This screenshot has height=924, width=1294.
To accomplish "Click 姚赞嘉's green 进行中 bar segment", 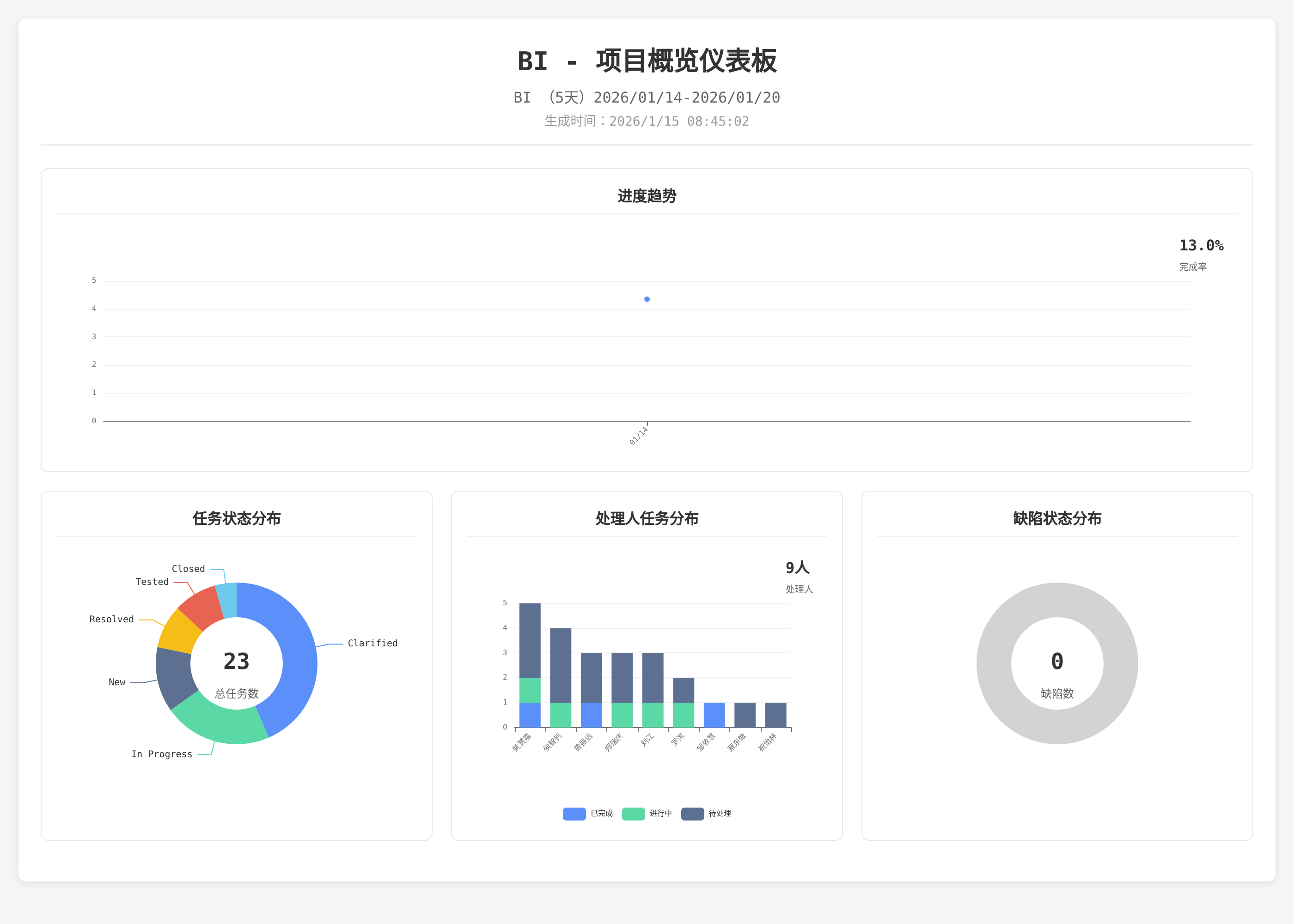I will [530, 690].
